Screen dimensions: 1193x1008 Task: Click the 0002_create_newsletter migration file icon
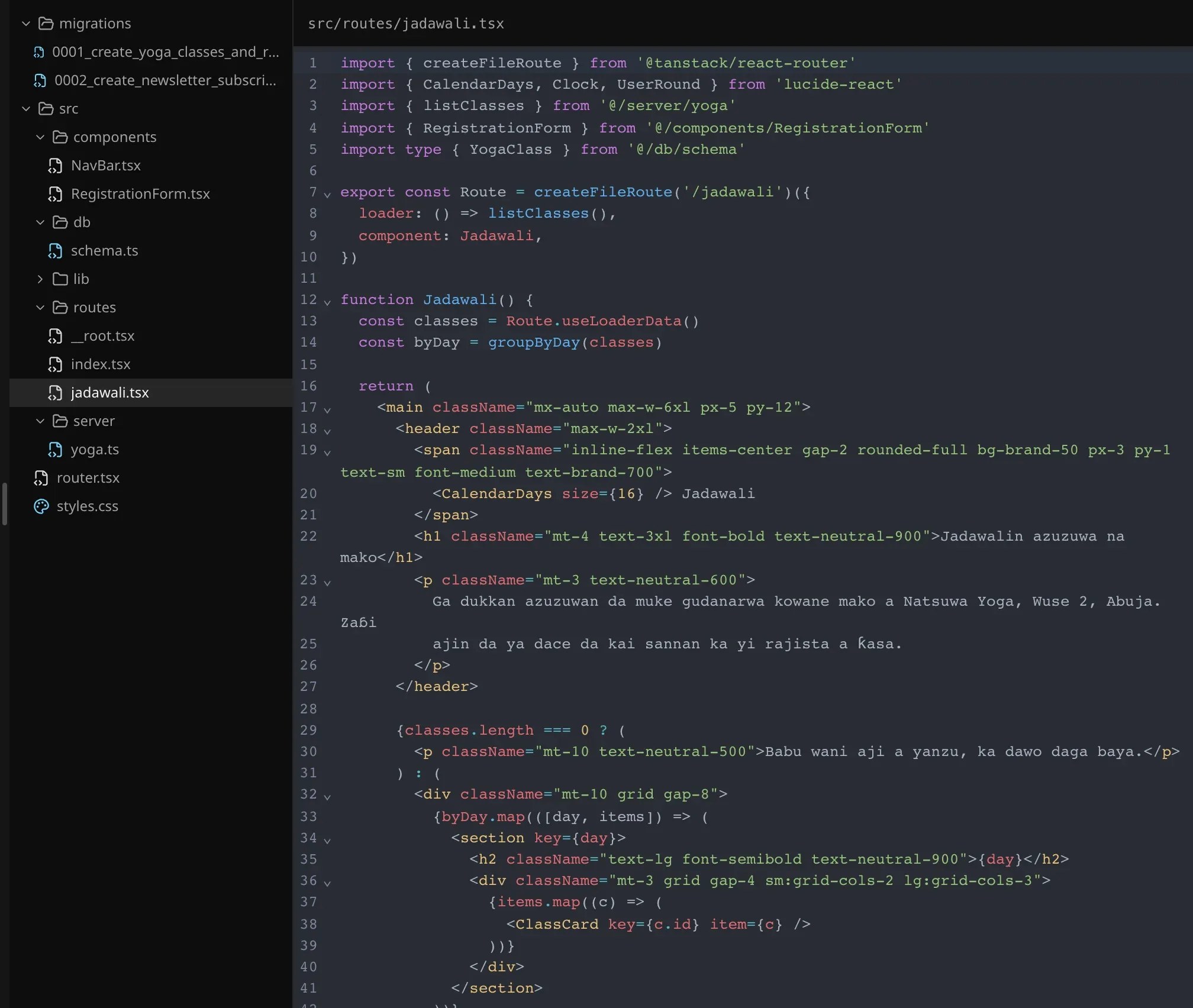[x=40, y=80]
